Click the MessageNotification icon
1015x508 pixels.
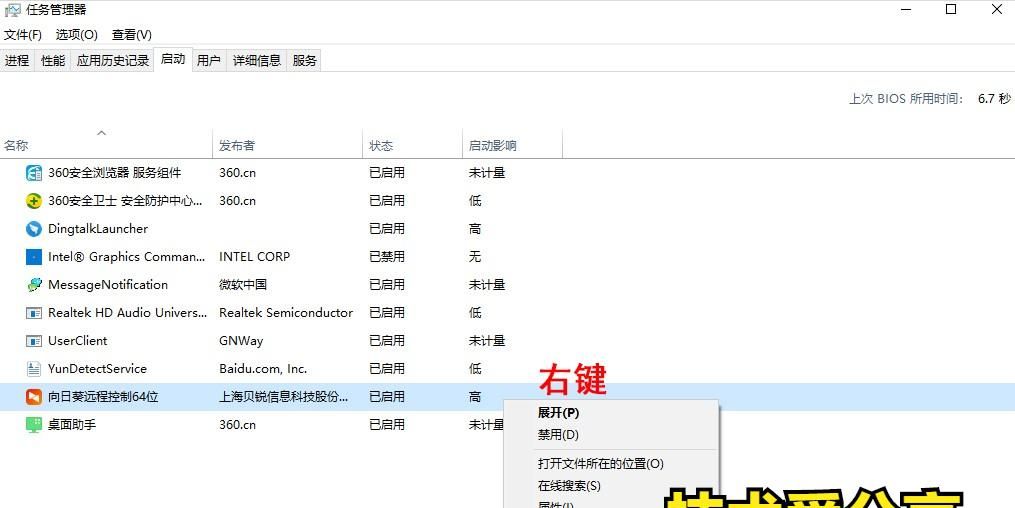pyautogui.click(x=34, y=285)
